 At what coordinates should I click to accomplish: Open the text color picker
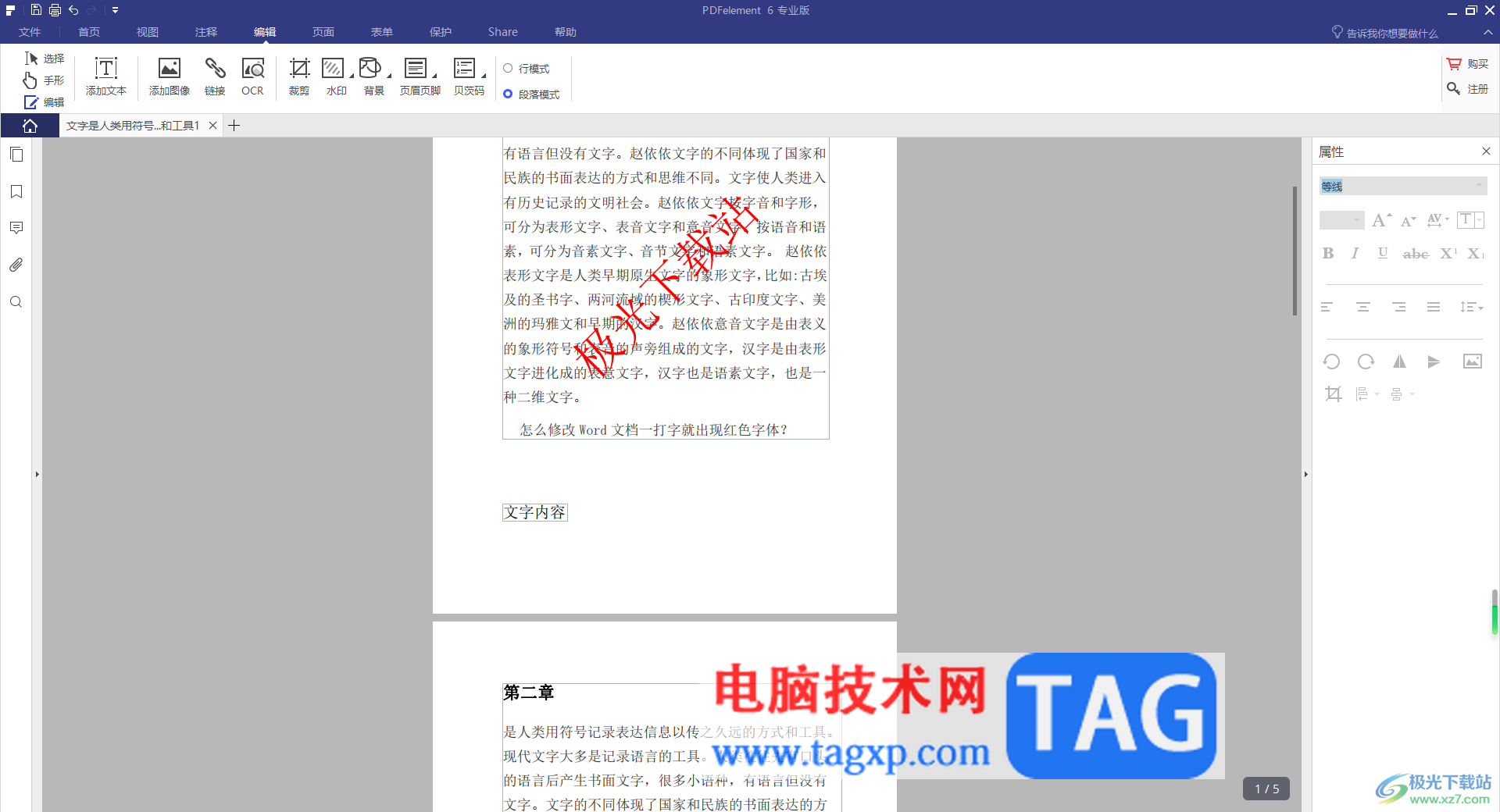(x=1470, y=220)
